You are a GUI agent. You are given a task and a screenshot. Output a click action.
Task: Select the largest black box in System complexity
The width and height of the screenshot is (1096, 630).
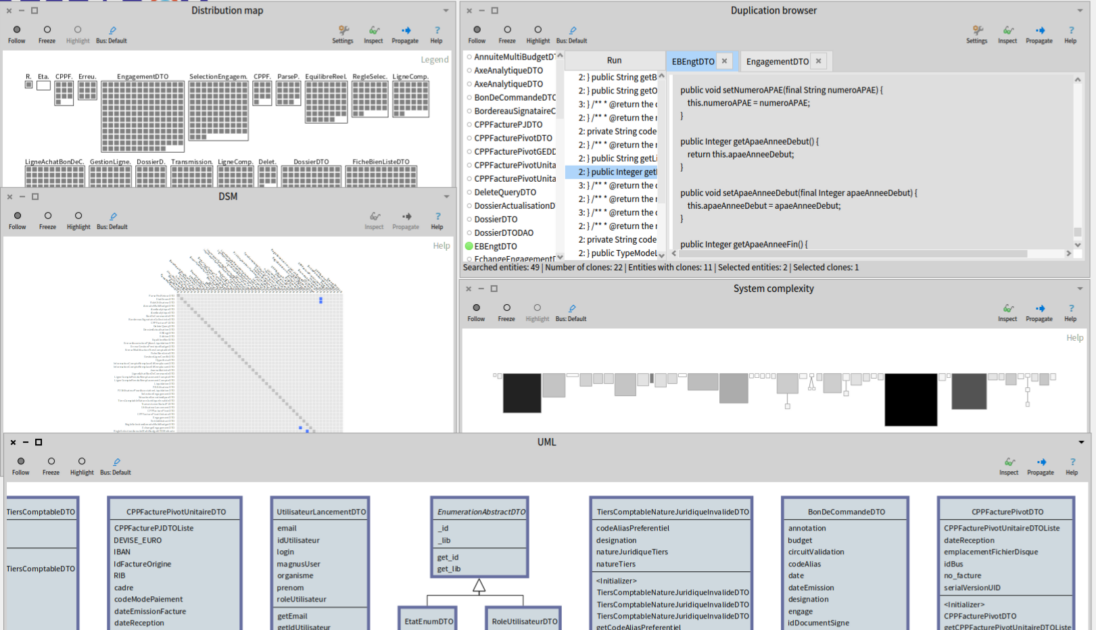(911, 399)
